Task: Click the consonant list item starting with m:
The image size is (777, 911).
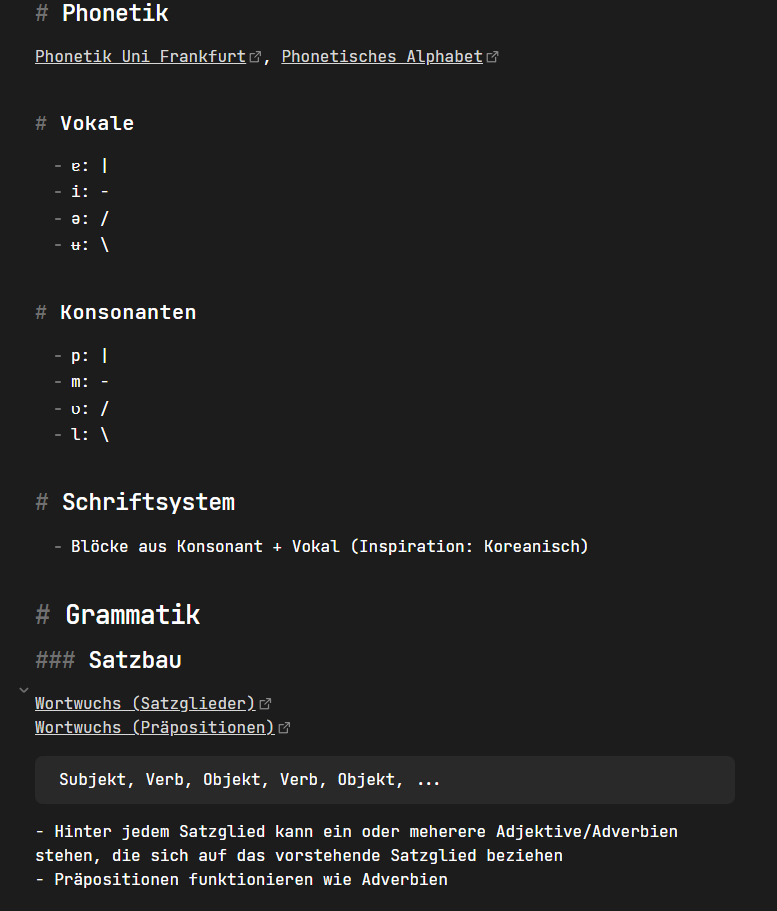Action: (90, 382)
